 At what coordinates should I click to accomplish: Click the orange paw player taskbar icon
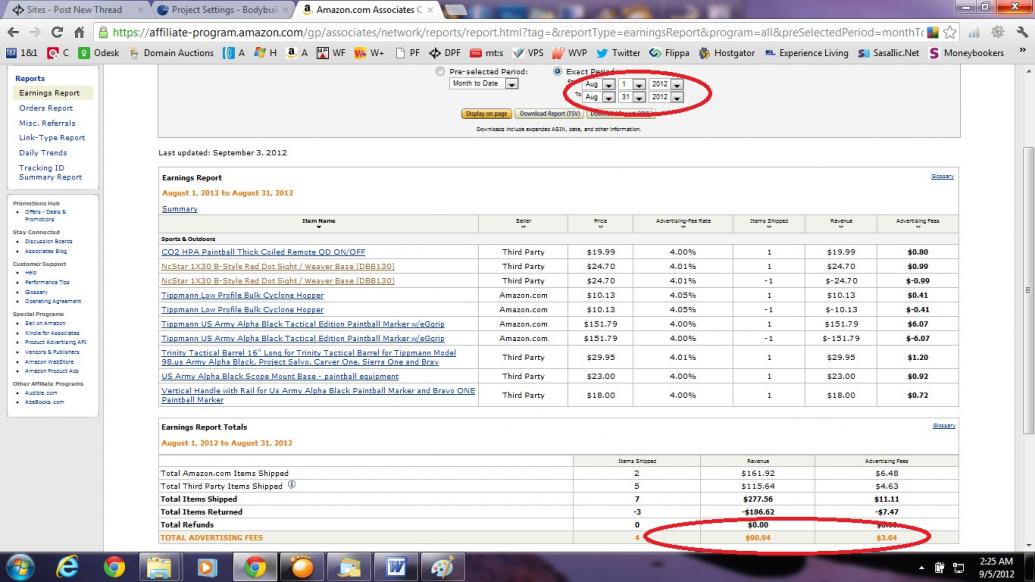tap(302, 567)
